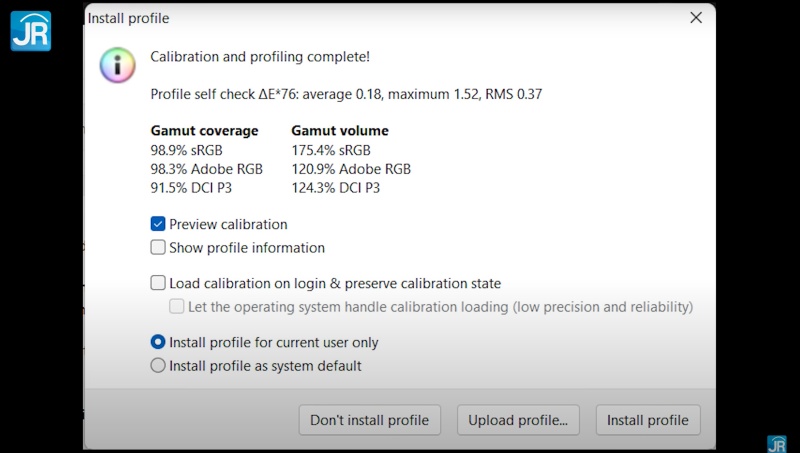Check Let the operating system handle calibration

coord(177,307)
